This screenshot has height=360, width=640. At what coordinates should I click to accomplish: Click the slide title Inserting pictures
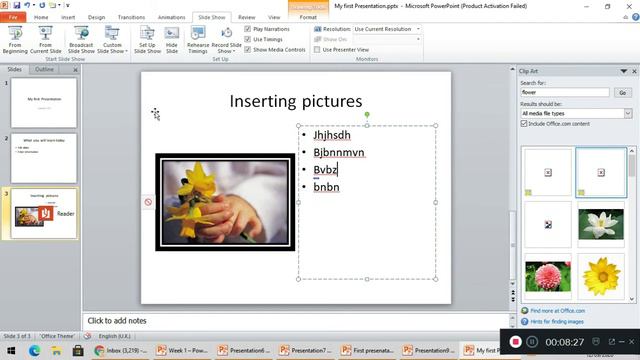[296, 101]
